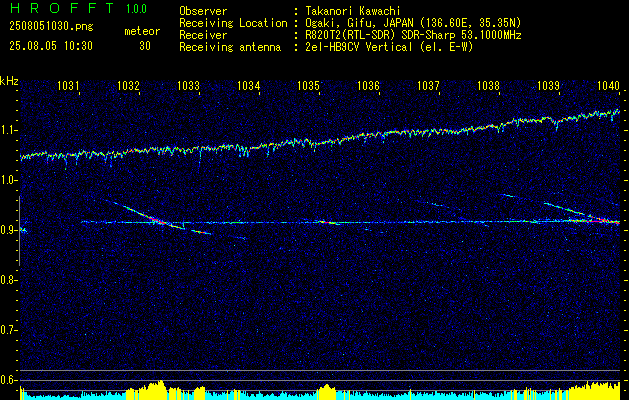
Task: Click the 'meteor' label
Action: (x=142, y=31)
